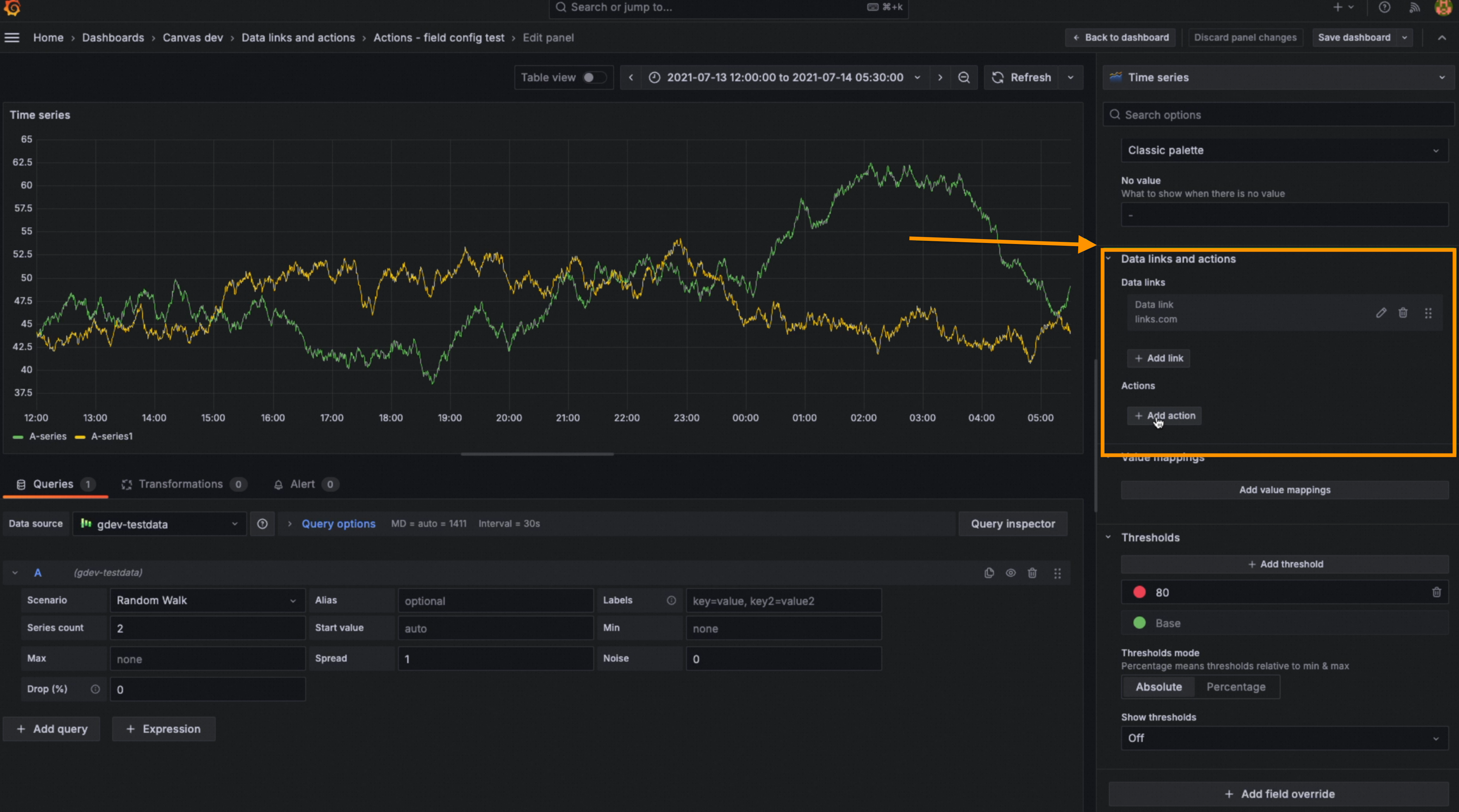Switch to the Transformations tab
1459x812 pixels.
181,484
